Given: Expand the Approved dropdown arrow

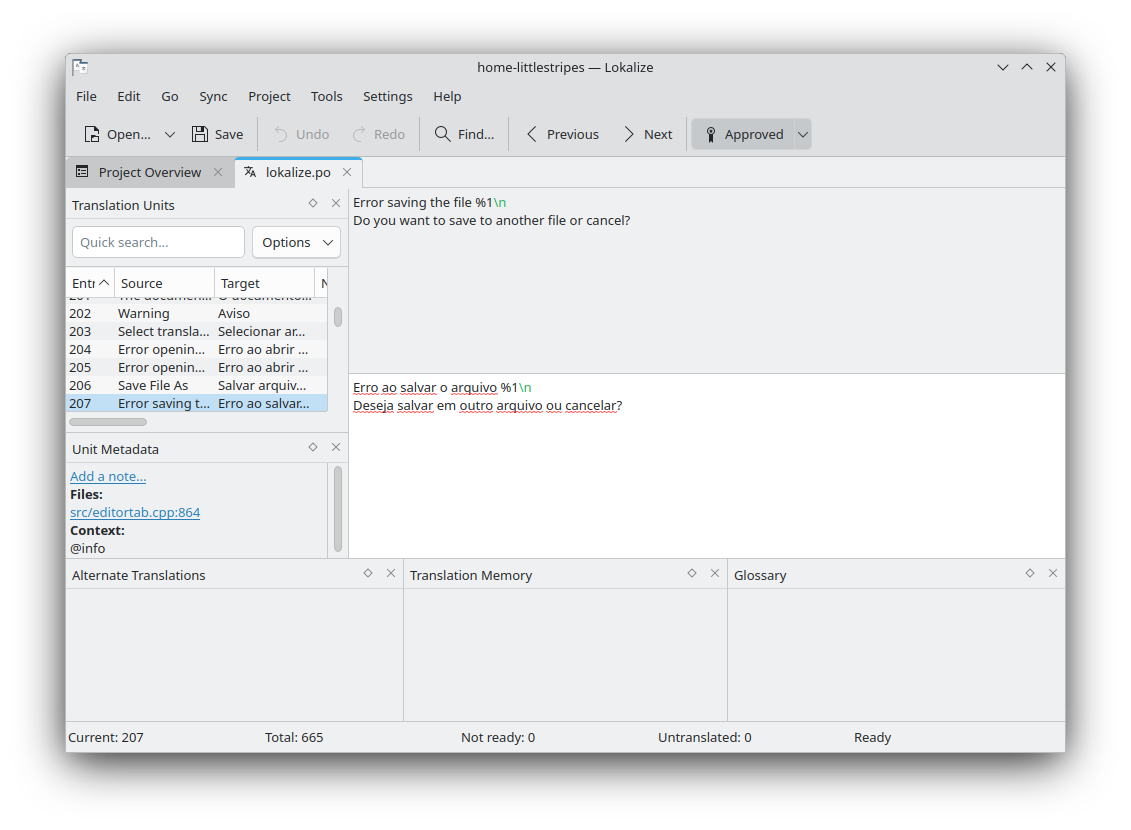Looking at the screenshot, I should click(803, 134).
